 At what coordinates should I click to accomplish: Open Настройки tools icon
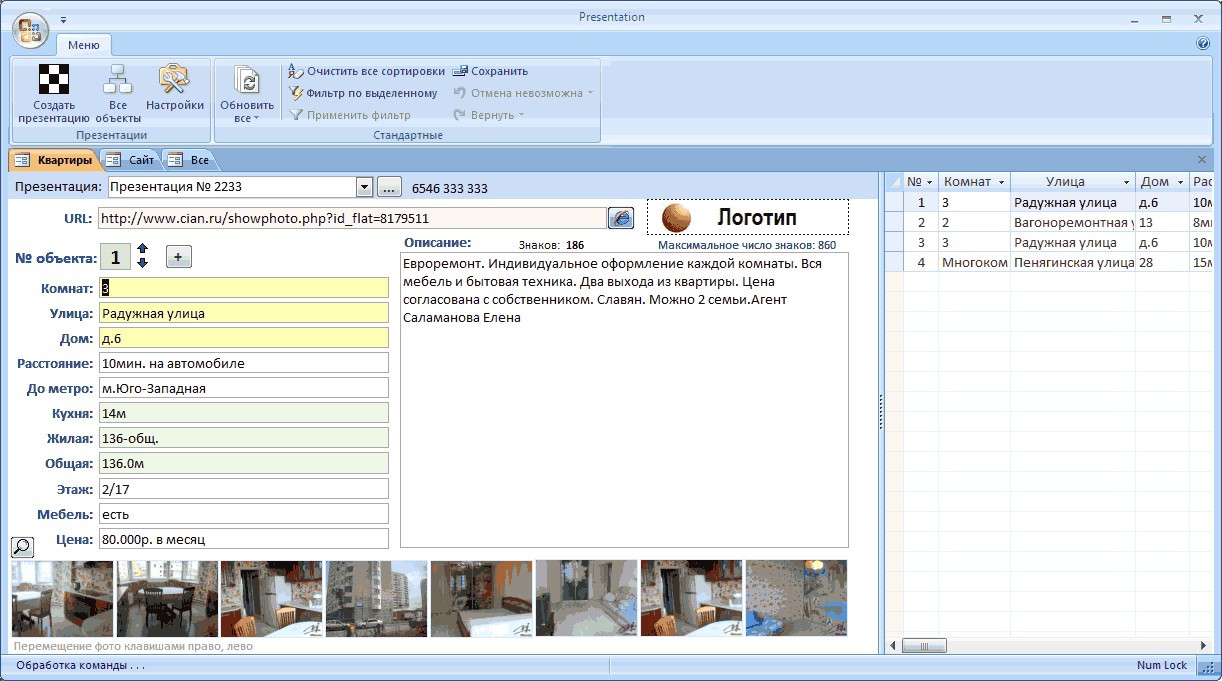[175, 79]
